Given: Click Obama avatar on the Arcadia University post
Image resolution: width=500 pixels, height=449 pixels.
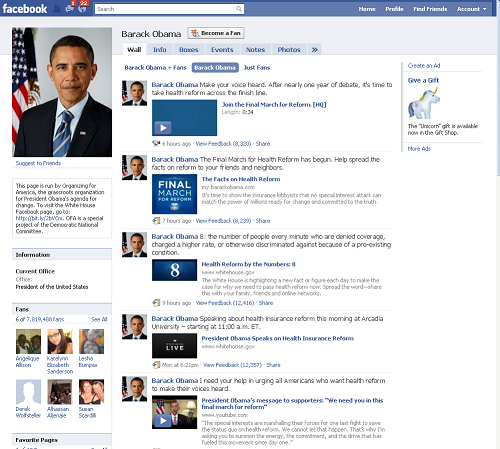Looking at the screenshot, I should click(x=134, y=327).
